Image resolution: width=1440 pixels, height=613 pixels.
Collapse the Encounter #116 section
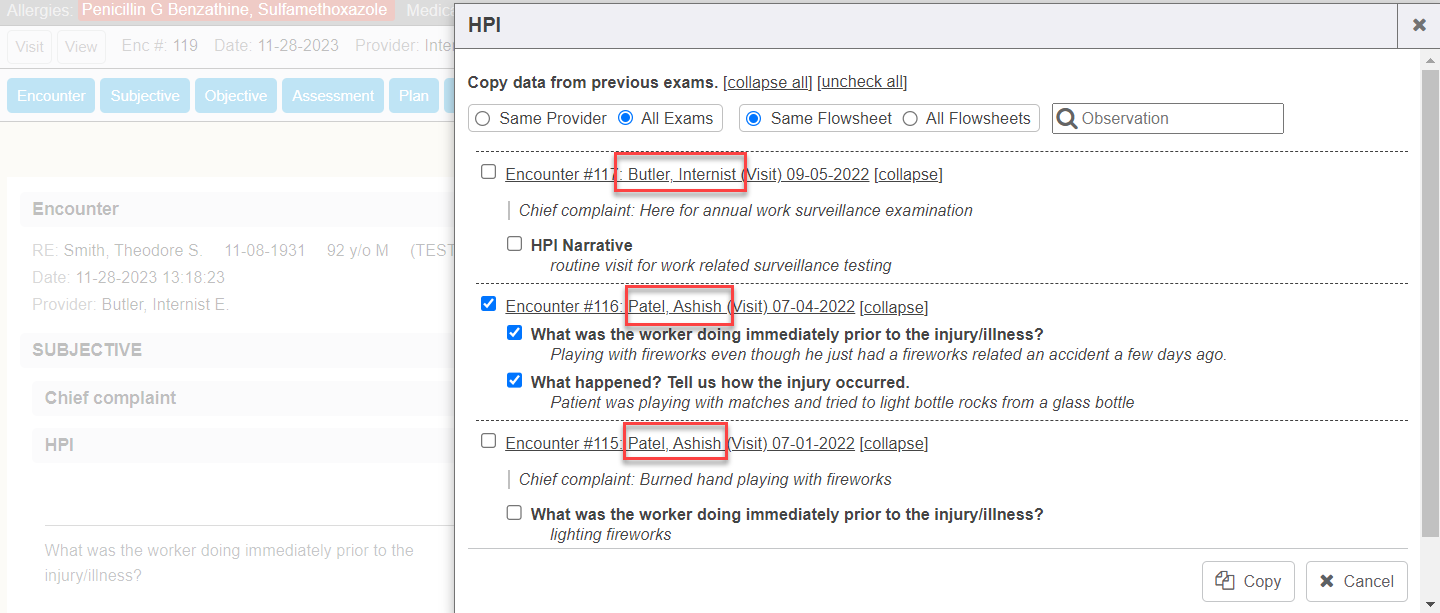point(893,307)
